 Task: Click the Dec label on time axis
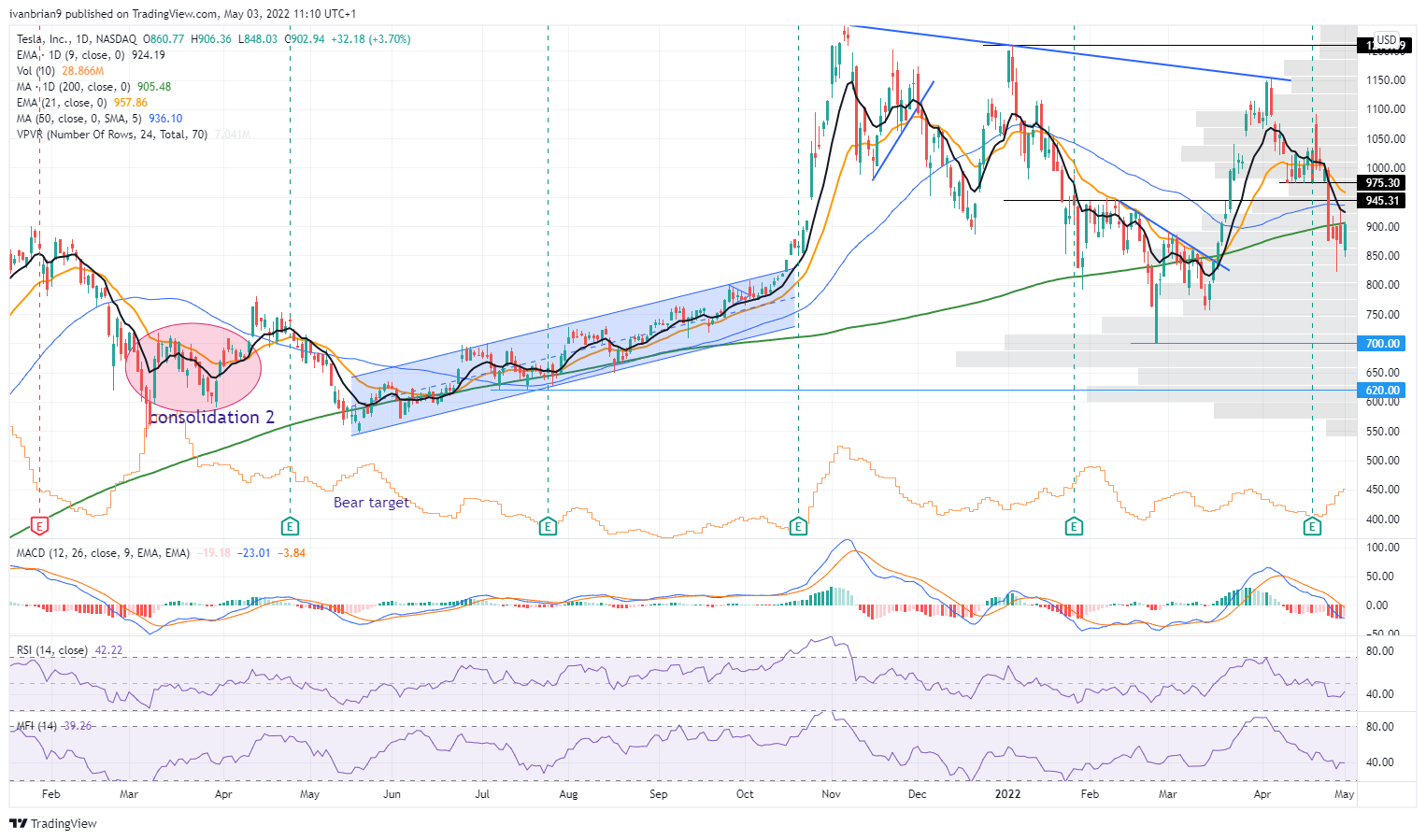pyautogui.click(x=917, y=794)
